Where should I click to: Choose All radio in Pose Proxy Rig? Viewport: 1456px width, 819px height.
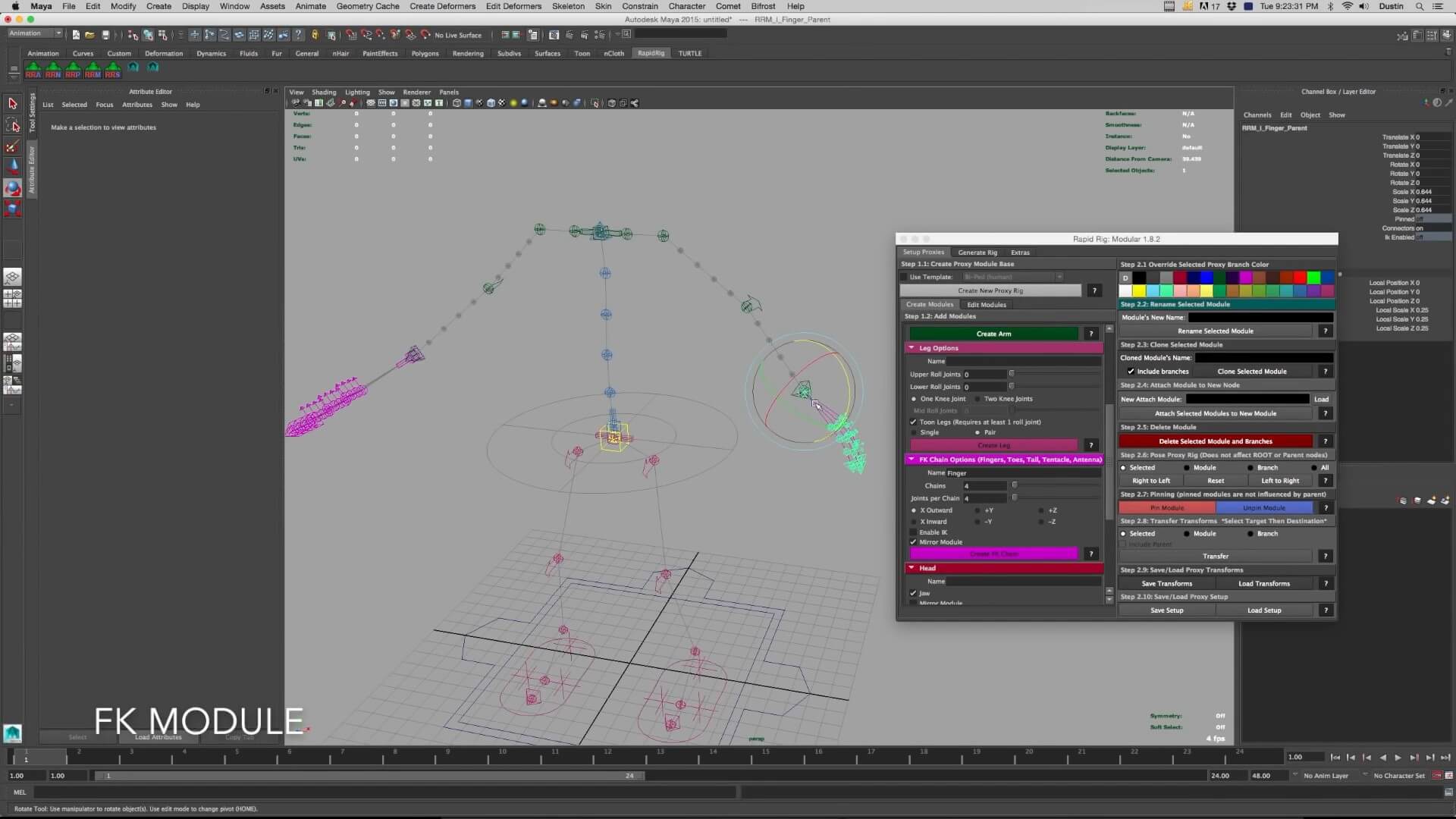coord(1314,468)
